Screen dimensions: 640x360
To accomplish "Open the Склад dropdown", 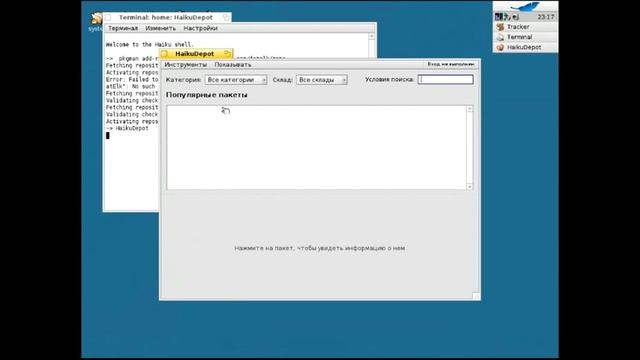I will [322, 80].
